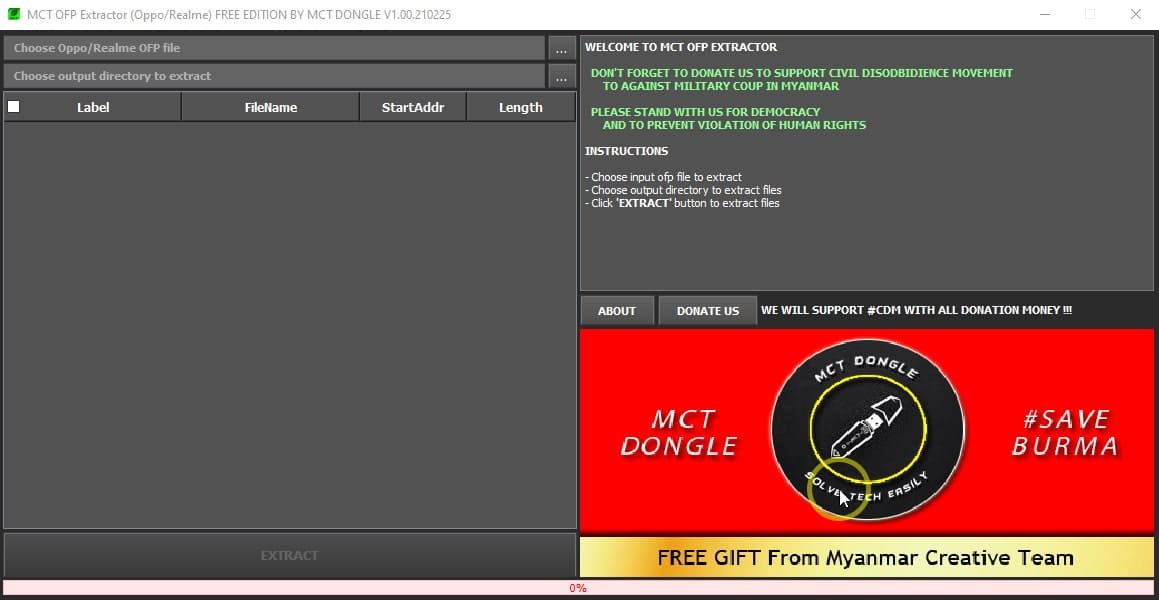1159x600 pixels.
Task: Open the ABOUT dialog
Action: 617,310
